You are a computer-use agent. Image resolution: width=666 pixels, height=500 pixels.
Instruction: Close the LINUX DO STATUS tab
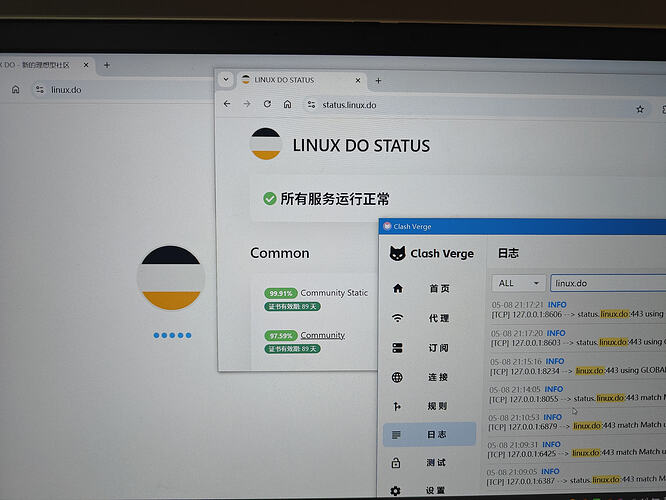pyautogui.click(x=358, y=80)
